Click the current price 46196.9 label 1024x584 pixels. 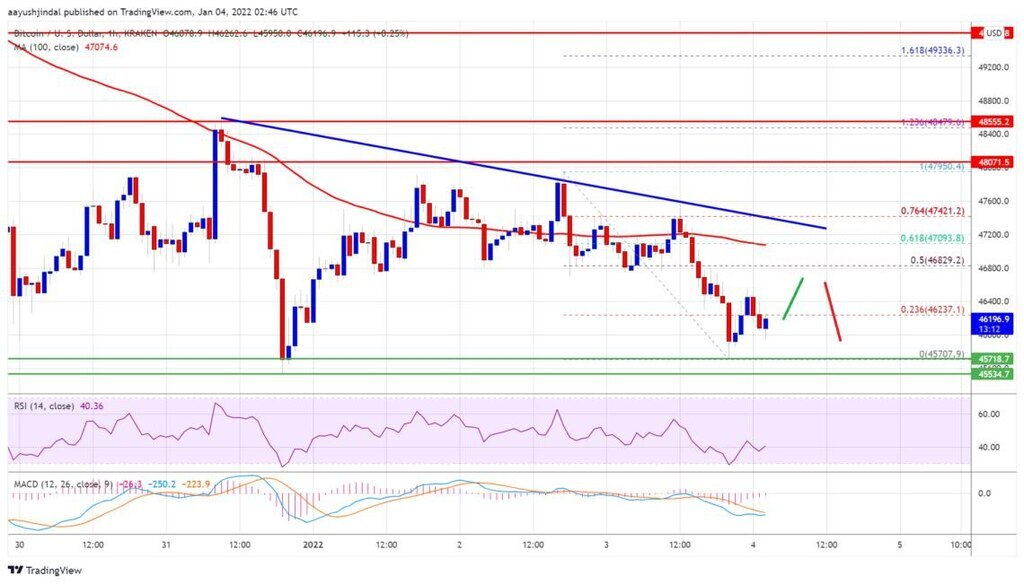tap(993, 319)
